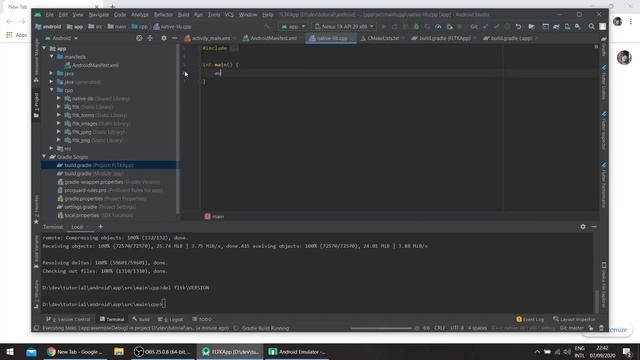640x360 pixels.
Task: Click the Attach Debugger to process icon
Action: click(449, 27)
